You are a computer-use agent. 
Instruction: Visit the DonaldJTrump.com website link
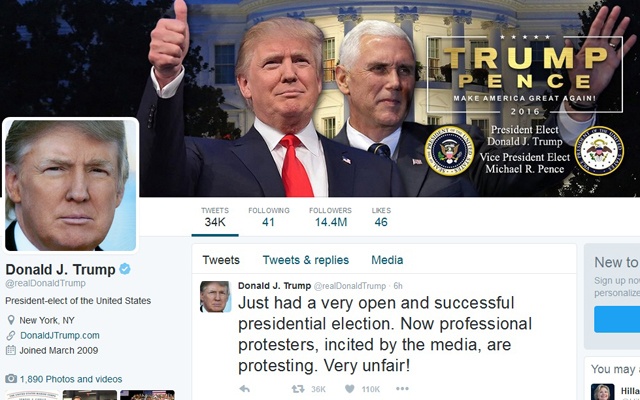60,336
